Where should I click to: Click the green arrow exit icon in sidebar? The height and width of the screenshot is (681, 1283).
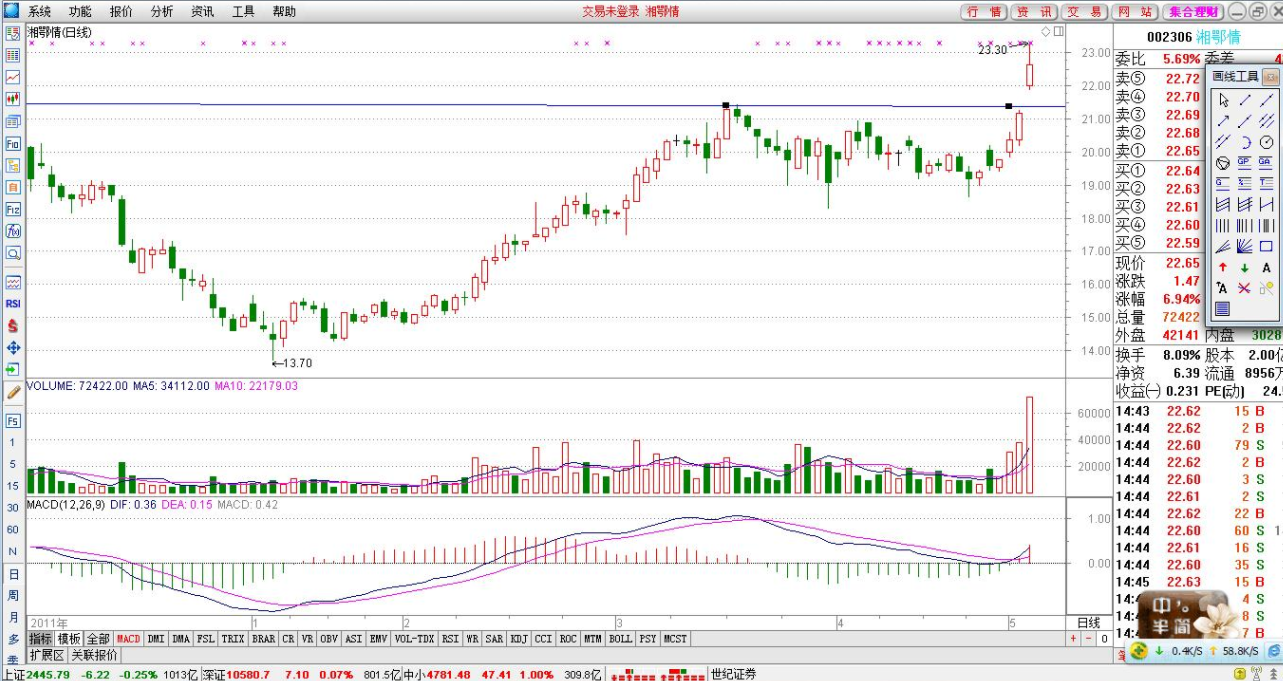(x=13, y=369)
